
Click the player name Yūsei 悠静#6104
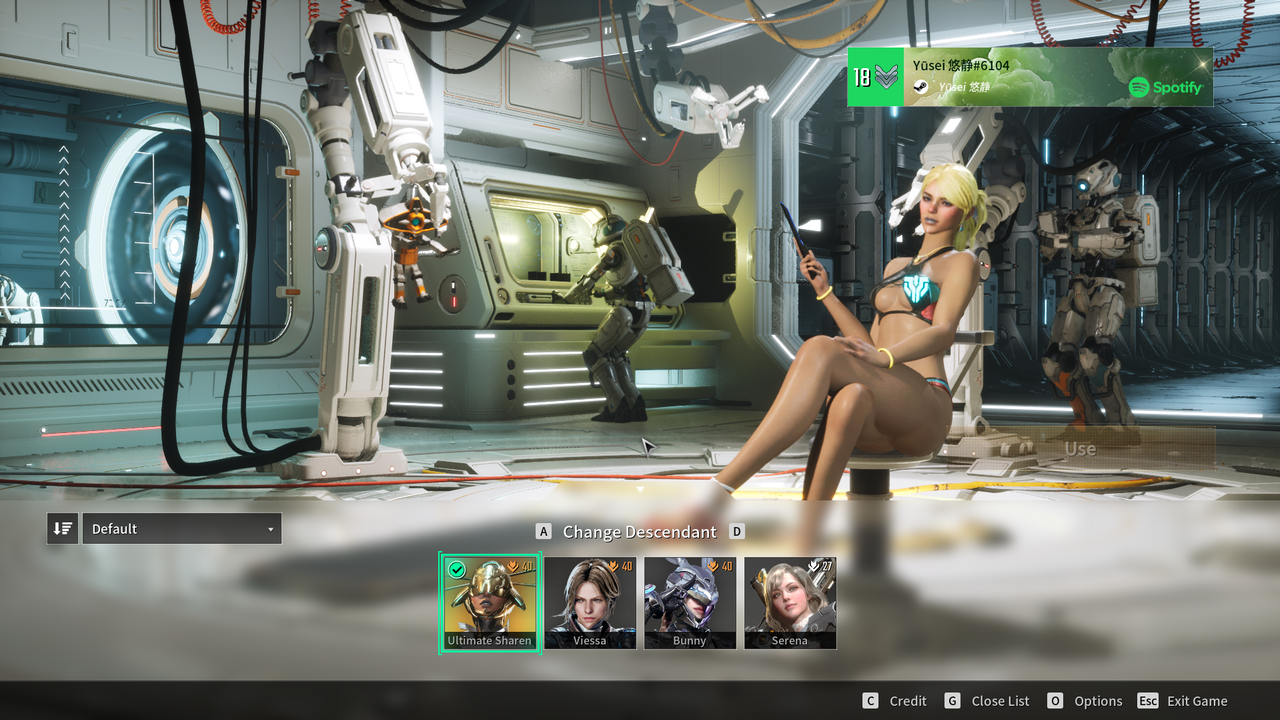(961, 65)
